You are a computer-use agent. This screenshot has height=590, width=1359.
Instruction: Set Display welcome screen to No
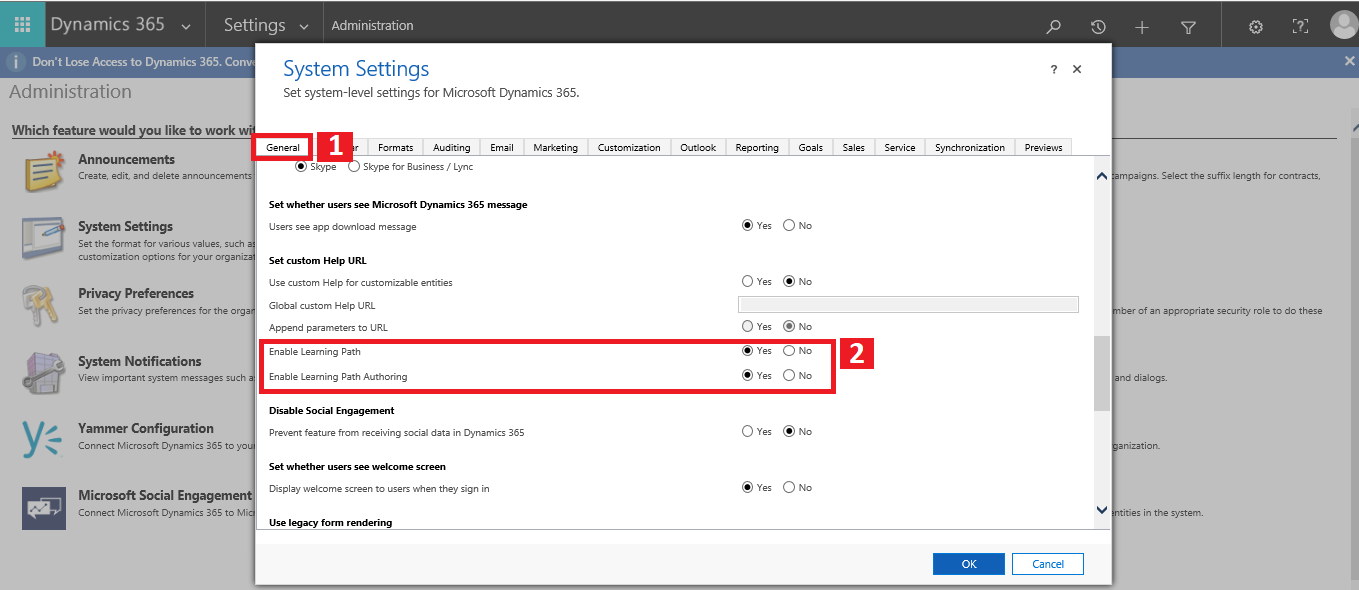[789, 488]
